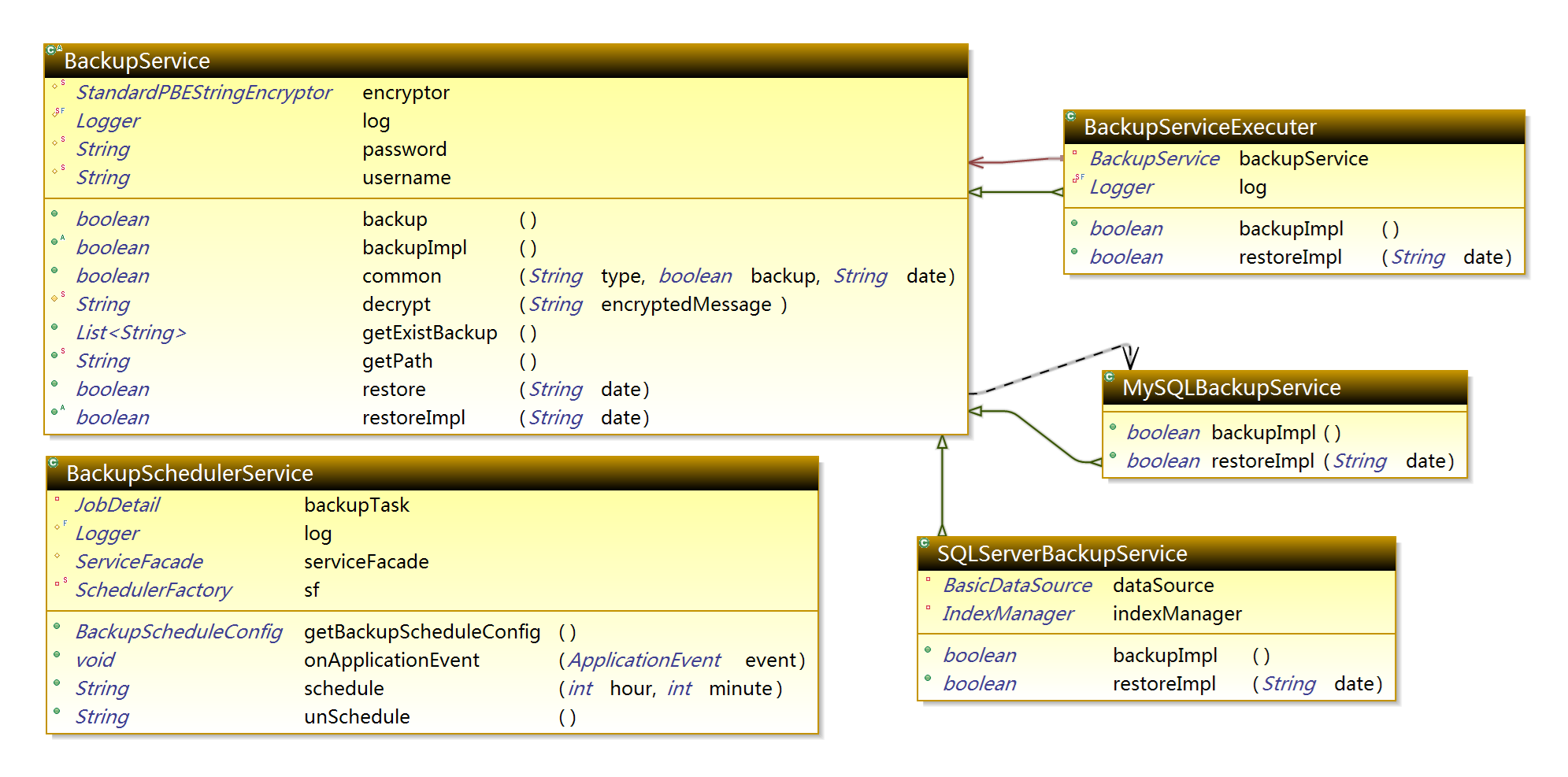The width and height of the screenshot is (1568, 777).
Task: Click the private field icon for dataSource
Action: (x=928, y=579)
